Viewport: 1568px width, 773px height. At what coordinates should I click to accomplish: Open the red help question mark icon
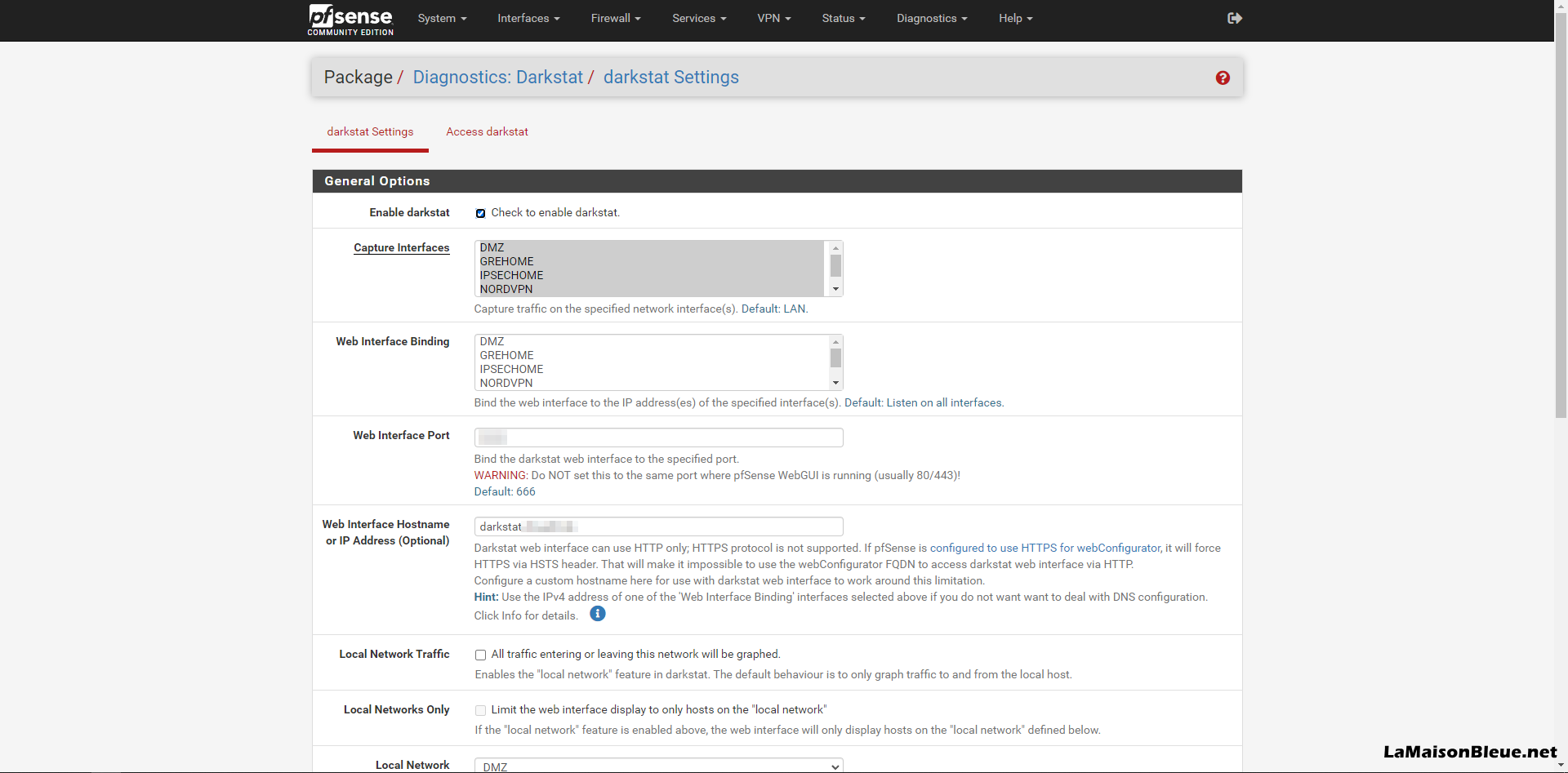(1223, 78)
